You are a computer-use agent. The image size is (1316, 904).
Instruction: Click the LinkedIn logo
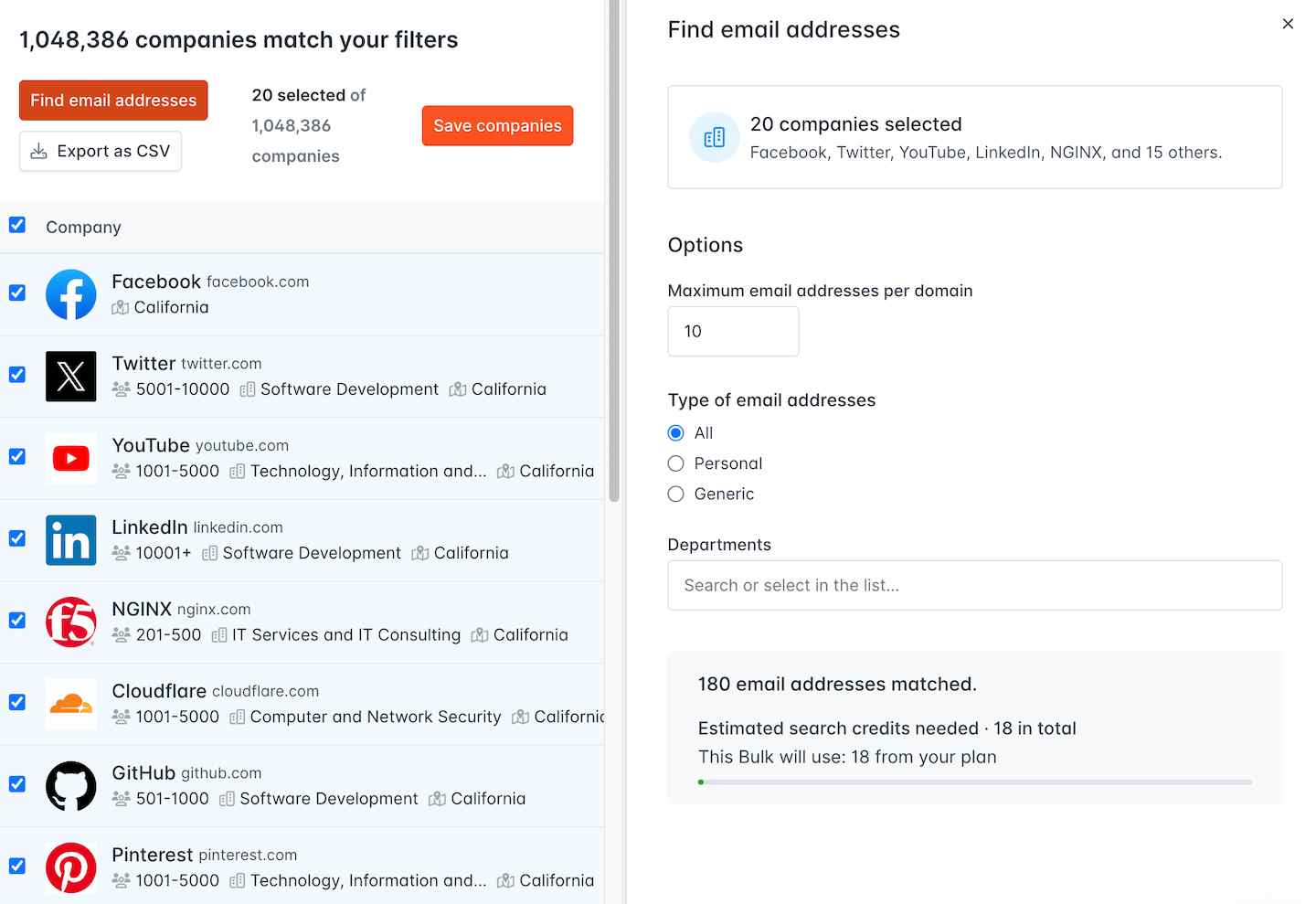point(70,540)
